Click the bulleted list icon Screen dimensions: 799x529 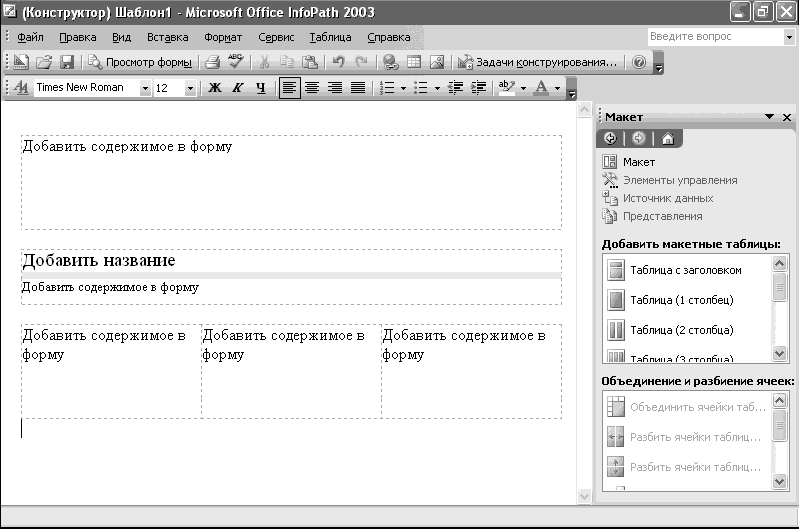[x=421, y=88]
